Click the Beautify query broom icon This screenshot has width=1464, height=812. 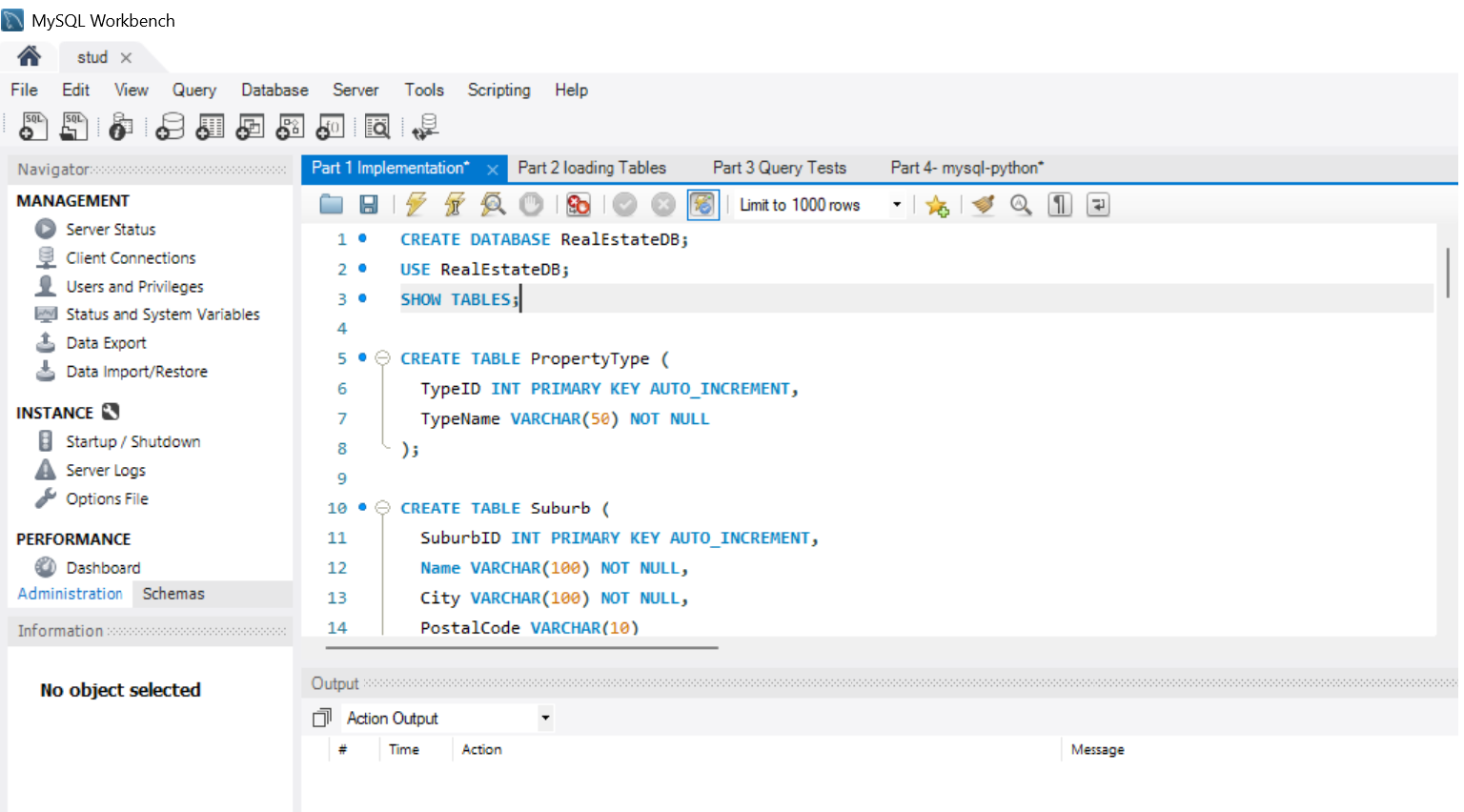click(x=984, y=205)
